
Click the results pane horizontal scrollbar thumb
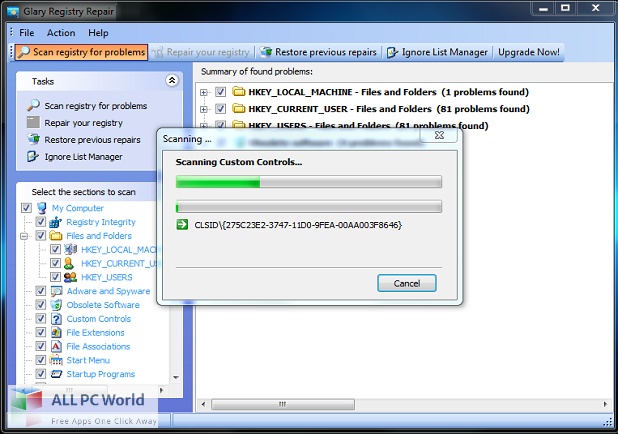283,404
